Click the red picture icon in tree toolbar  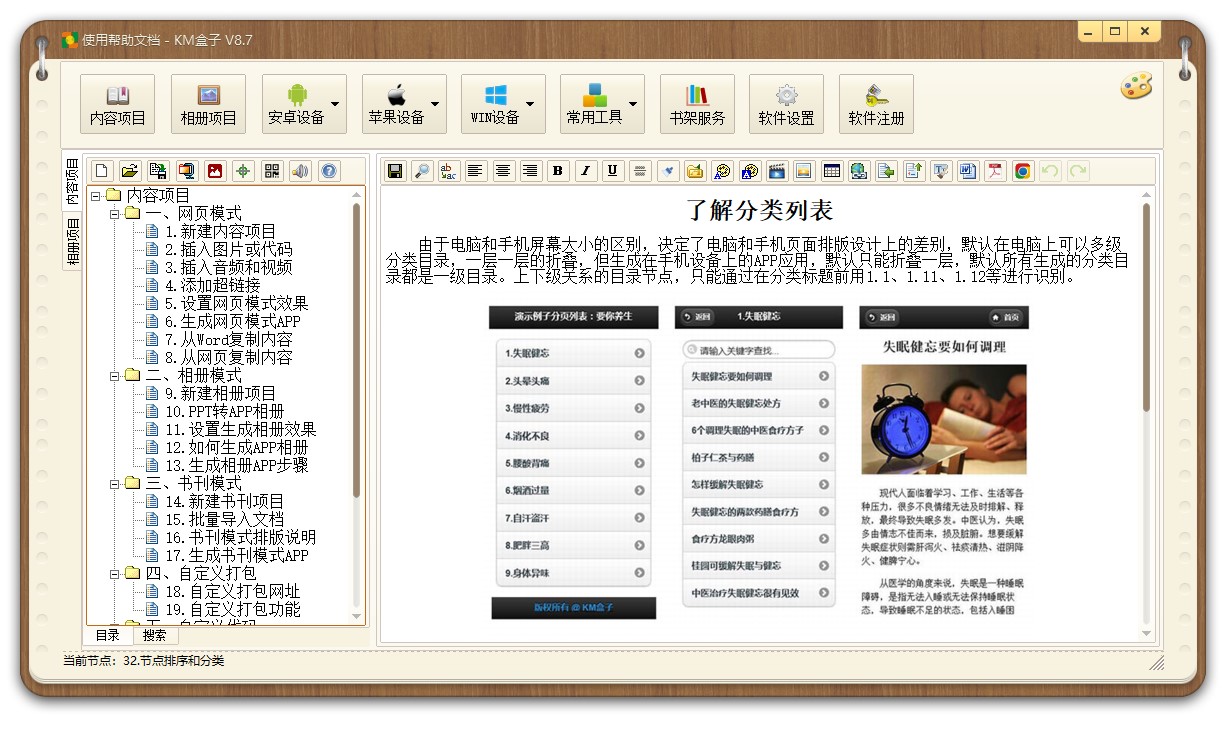[215, 171]
